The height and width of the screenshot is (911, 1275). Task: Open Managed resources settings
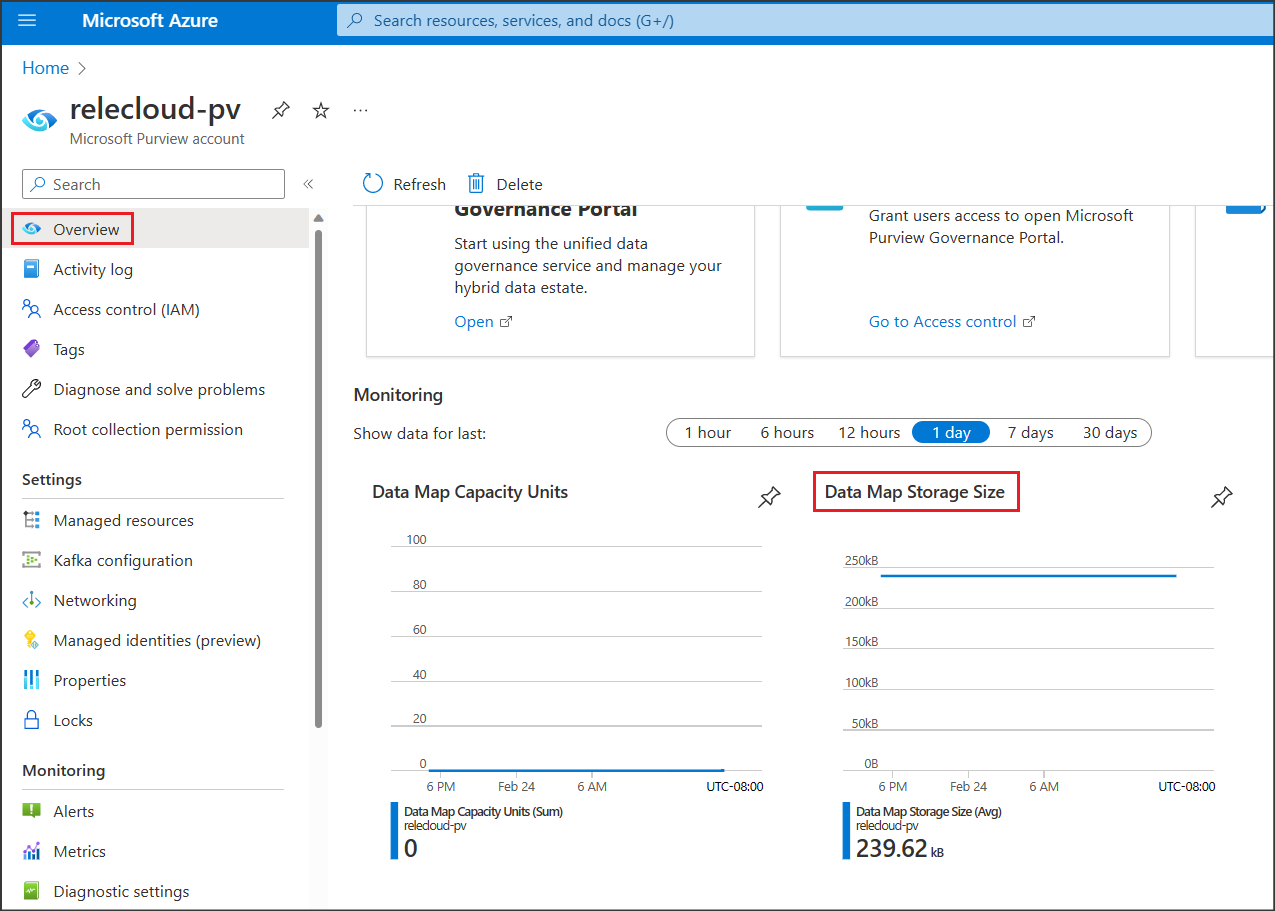(123, 520)
